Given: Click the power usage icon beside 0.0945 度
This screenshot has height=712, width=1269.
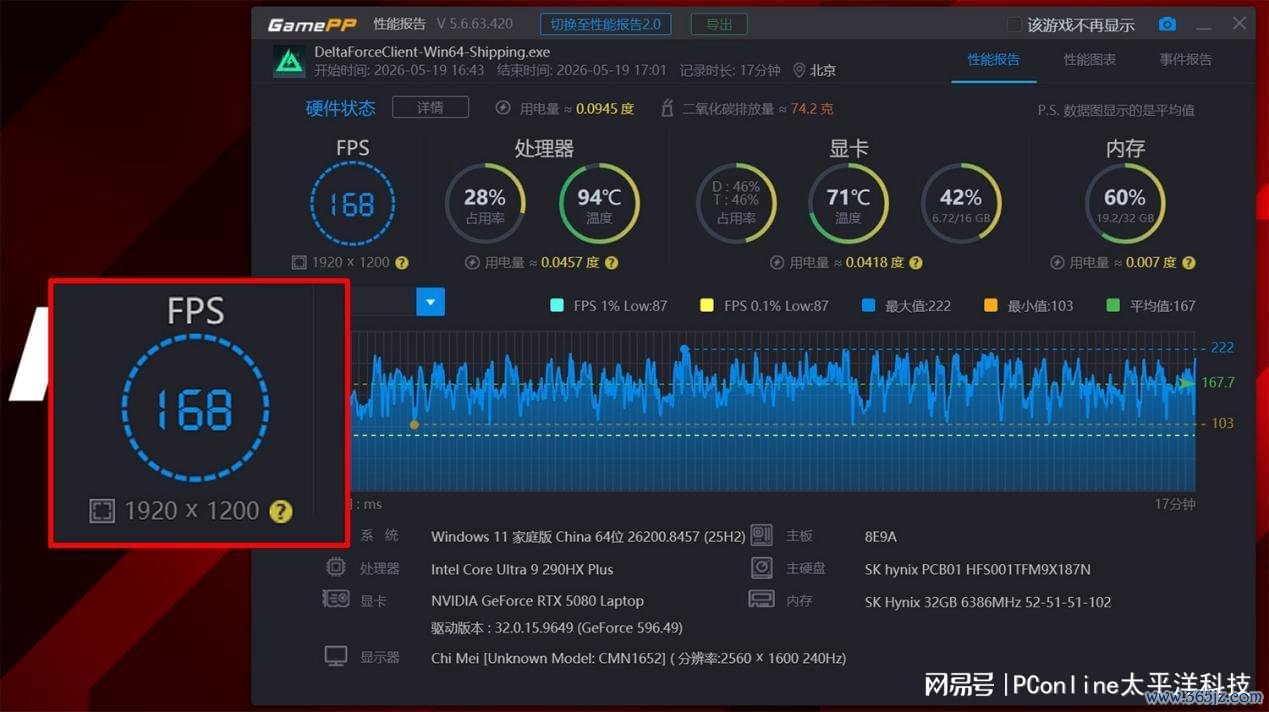Looking at the screenshot, I should (503, 108).
